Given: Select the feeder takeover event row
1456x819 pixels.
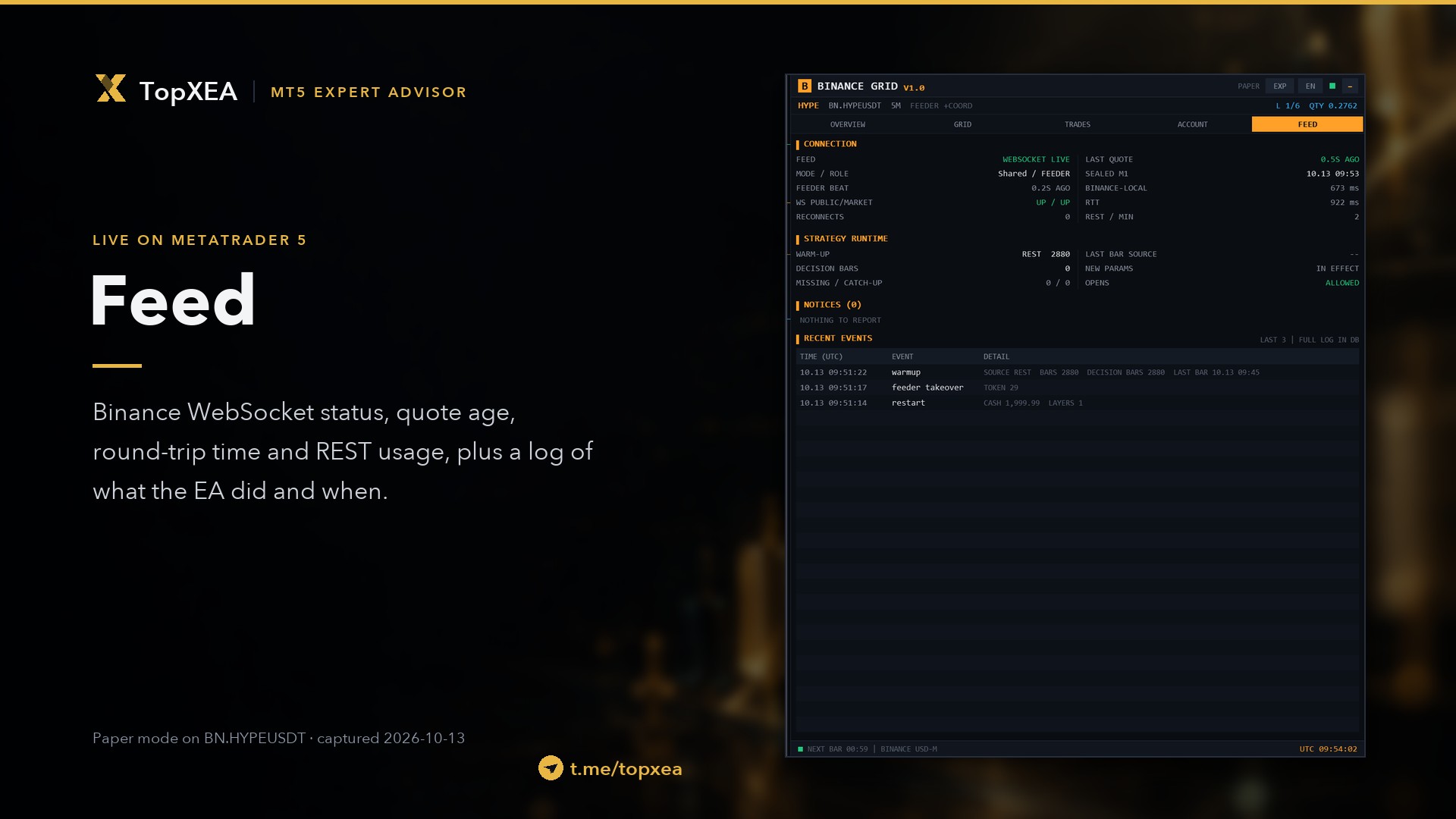Looking at the screenshot, I should [1077, 388].
